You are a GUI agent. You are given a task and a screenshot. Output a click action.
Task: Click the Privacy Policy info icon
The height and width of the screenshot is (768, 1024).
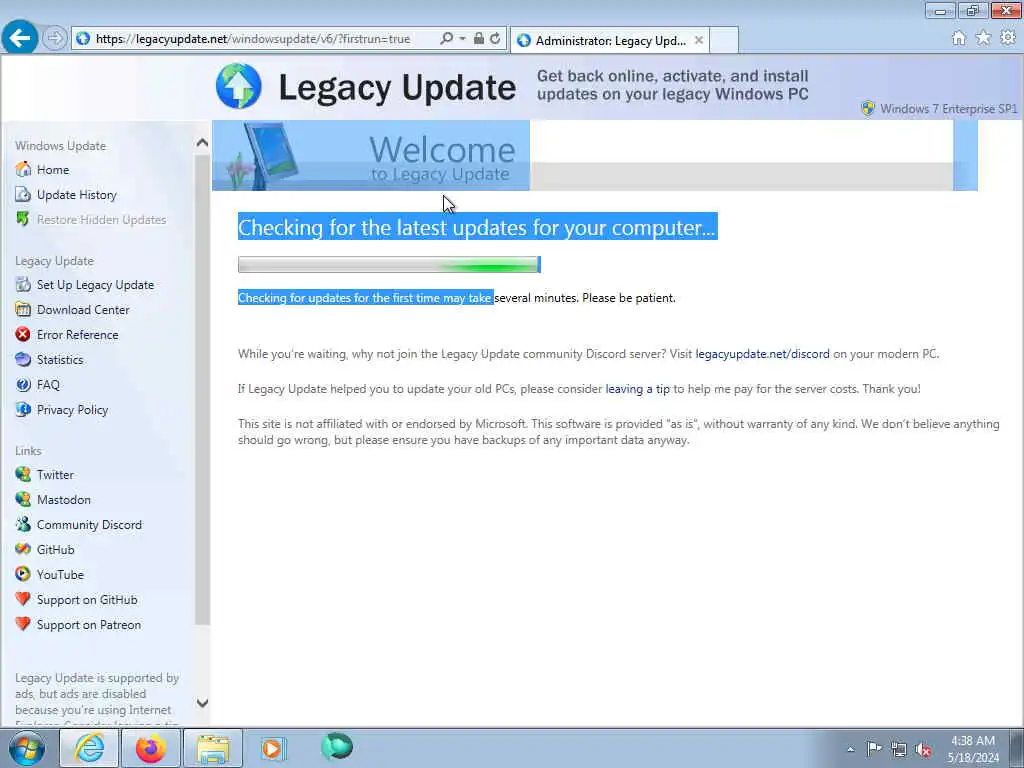click(23, 409)
